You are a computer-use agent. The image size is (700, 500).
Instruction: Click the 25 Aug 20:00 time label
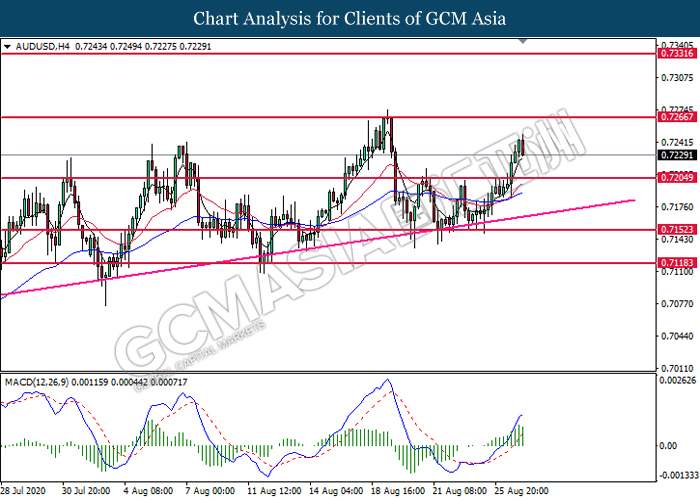tap(521, 491)
